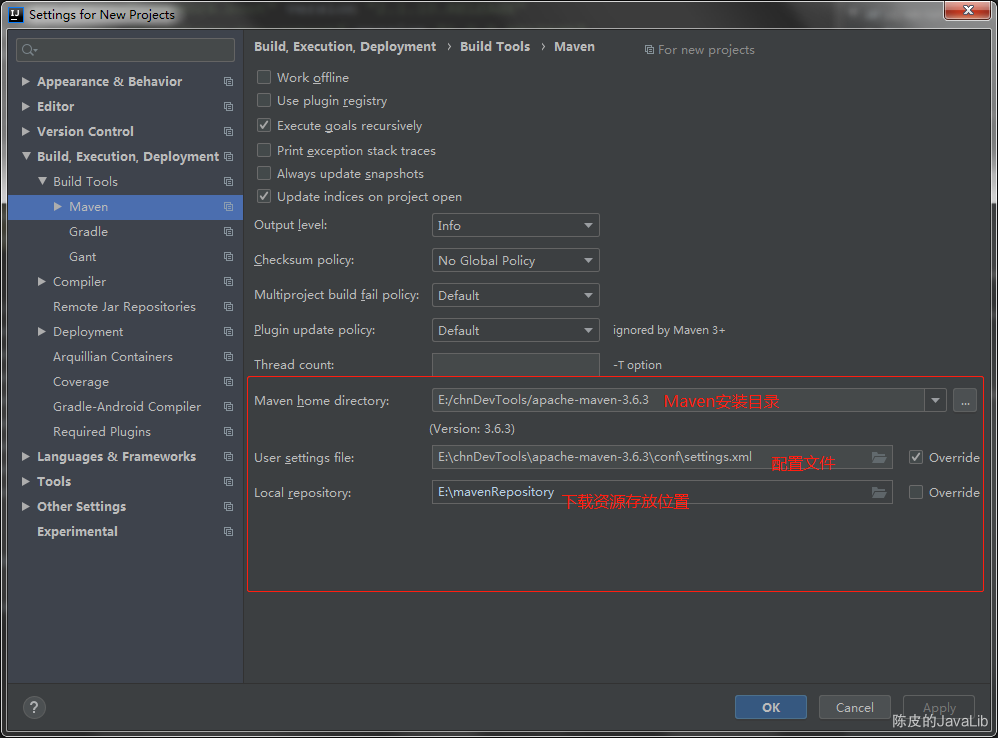Click the project-level icon beside Editor
Image resolution: width=998 pixels, height=738 pixels.
(228, 106)
